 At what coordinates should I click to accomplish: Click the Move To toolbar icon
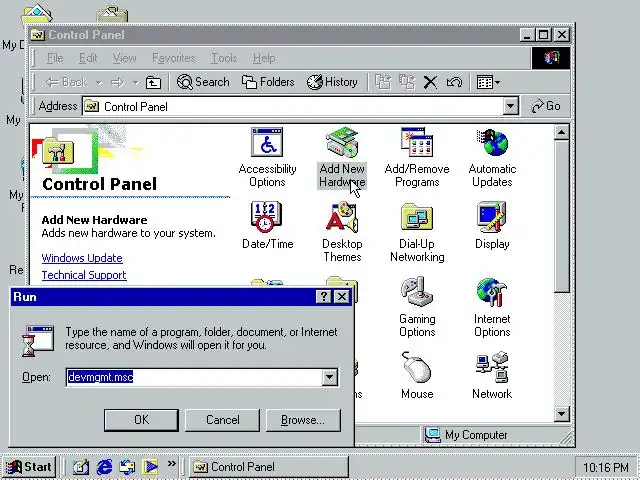383,82
